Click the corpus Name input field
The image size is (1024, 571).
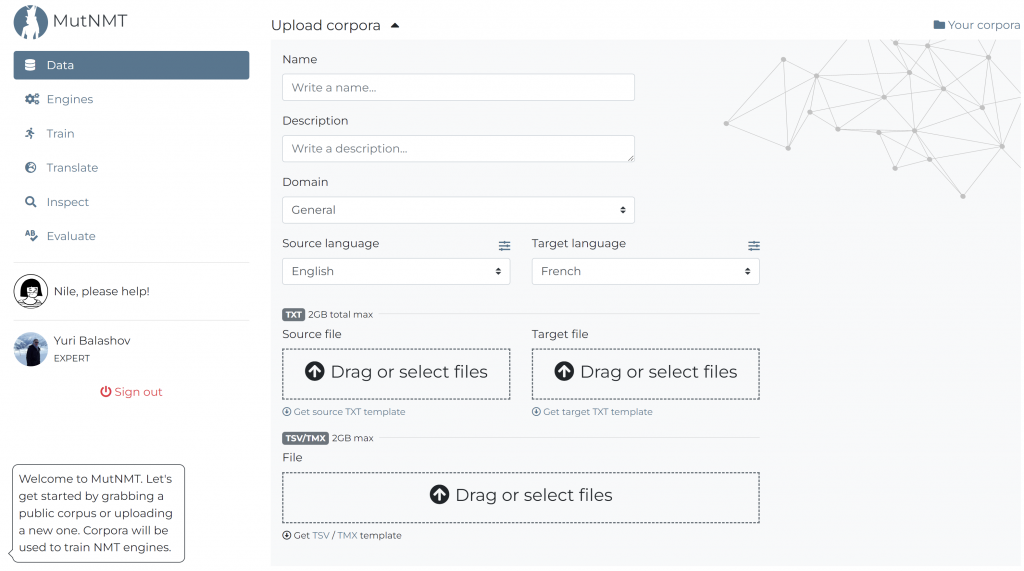(x=458, y=87)
